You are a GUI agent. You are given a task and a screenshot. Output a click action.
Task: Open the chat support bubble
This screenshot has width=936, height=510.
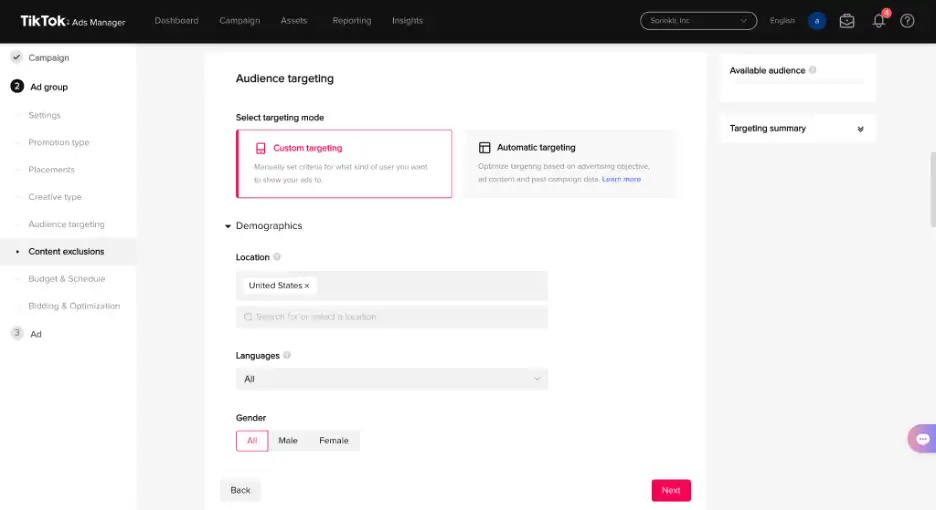(x=922, y=439)
